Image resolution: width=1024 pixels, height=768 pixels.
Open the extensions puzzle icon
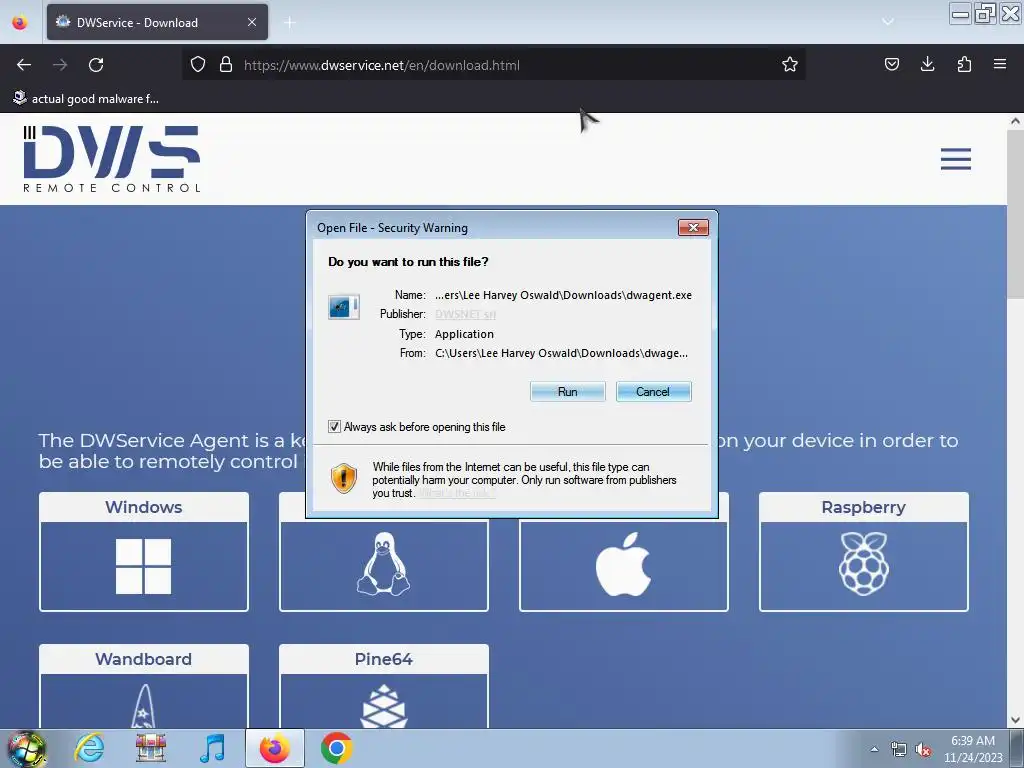point(964,64)
